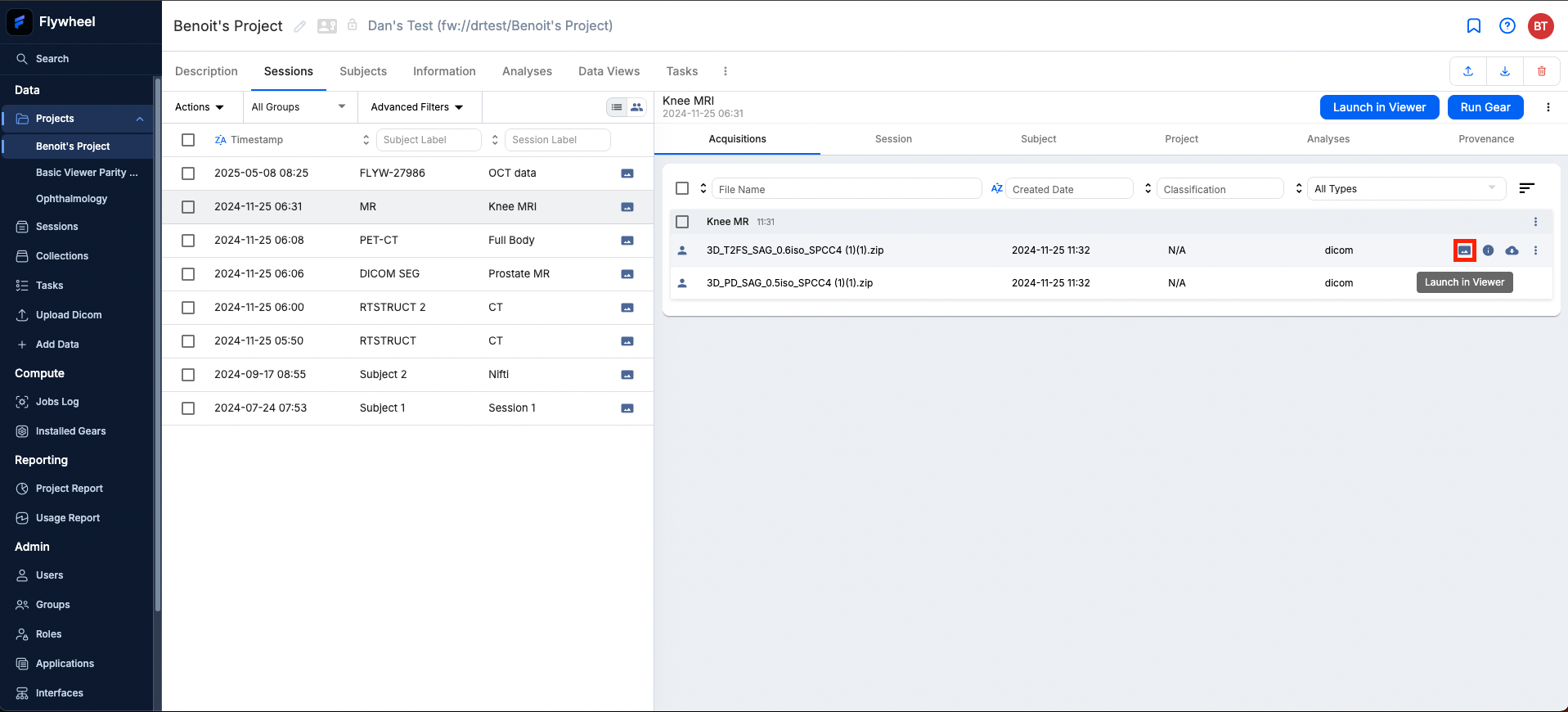Open the session kebab menu beside Run Gear

(1548, 107)
